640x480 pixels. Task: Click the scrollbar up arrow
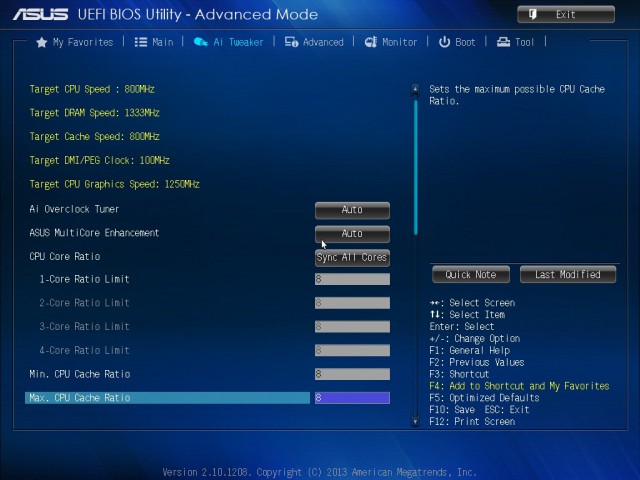(415, 89)
